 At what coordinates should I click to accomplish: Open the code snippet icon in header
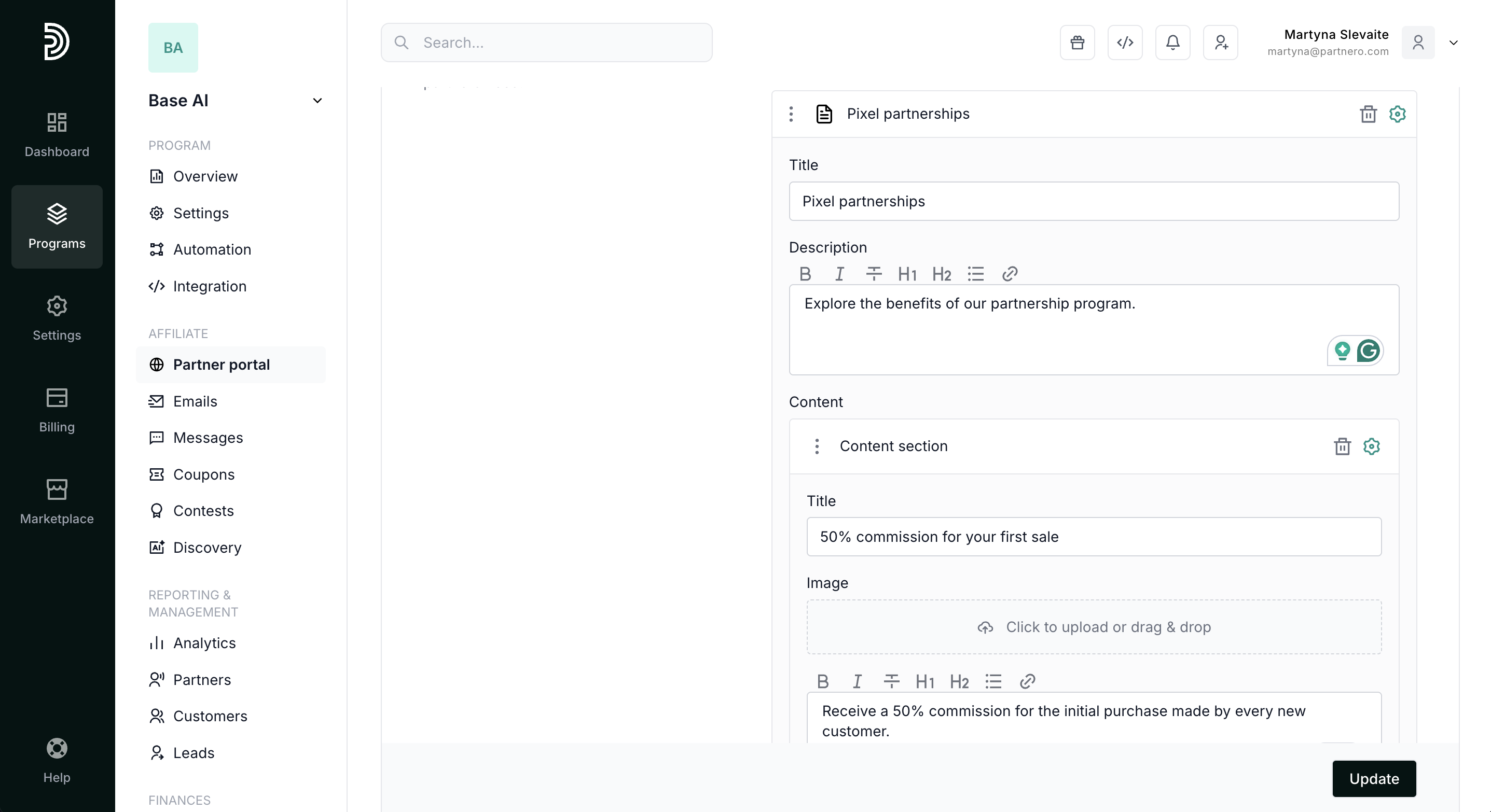coord(1125,43)
